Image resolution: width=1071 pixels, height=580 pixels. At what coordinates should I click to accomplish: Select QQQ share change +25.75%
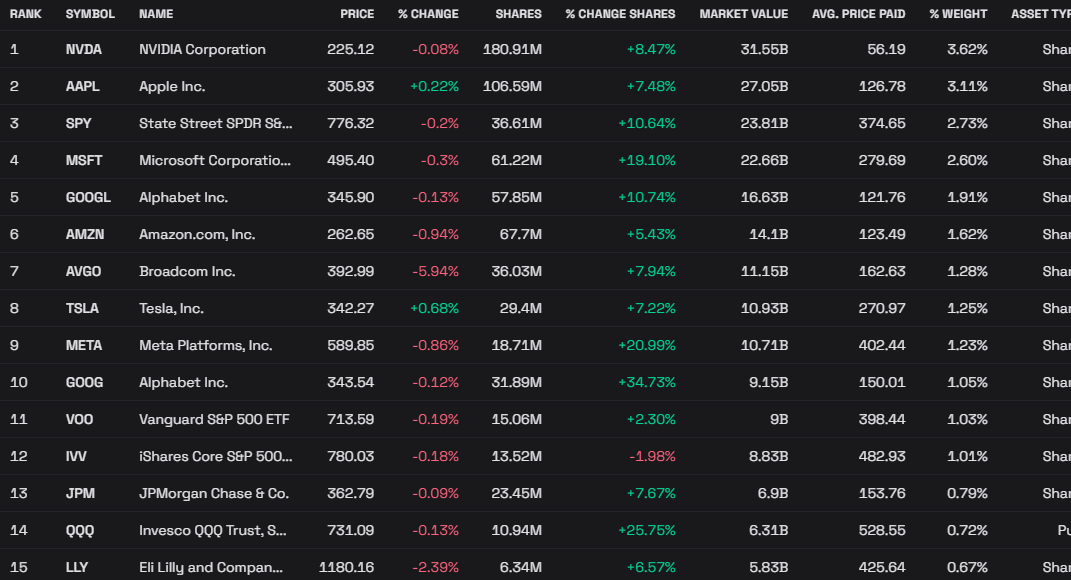[647, 529]
